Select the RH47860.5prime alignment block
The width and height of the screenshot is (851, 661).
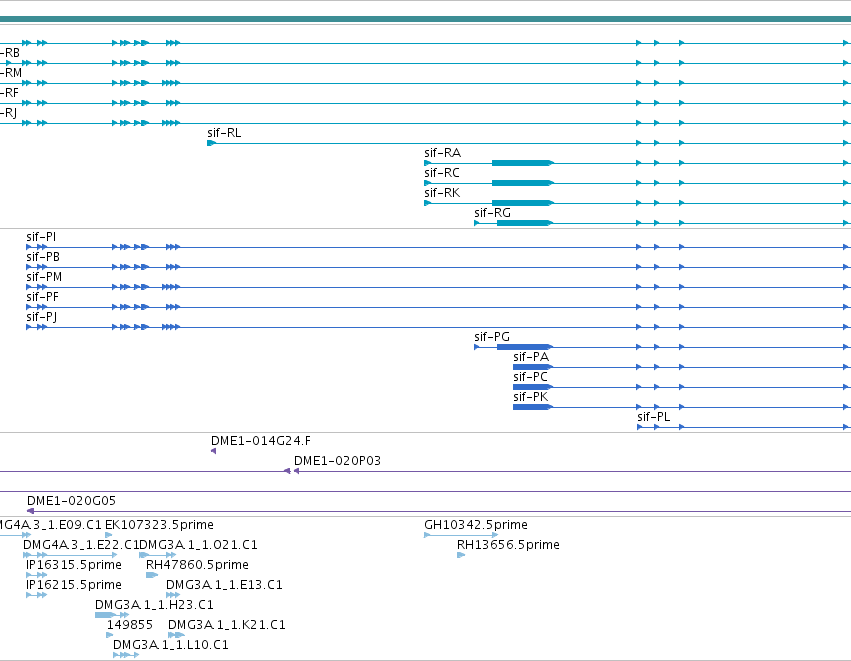(x=151, y=575)
